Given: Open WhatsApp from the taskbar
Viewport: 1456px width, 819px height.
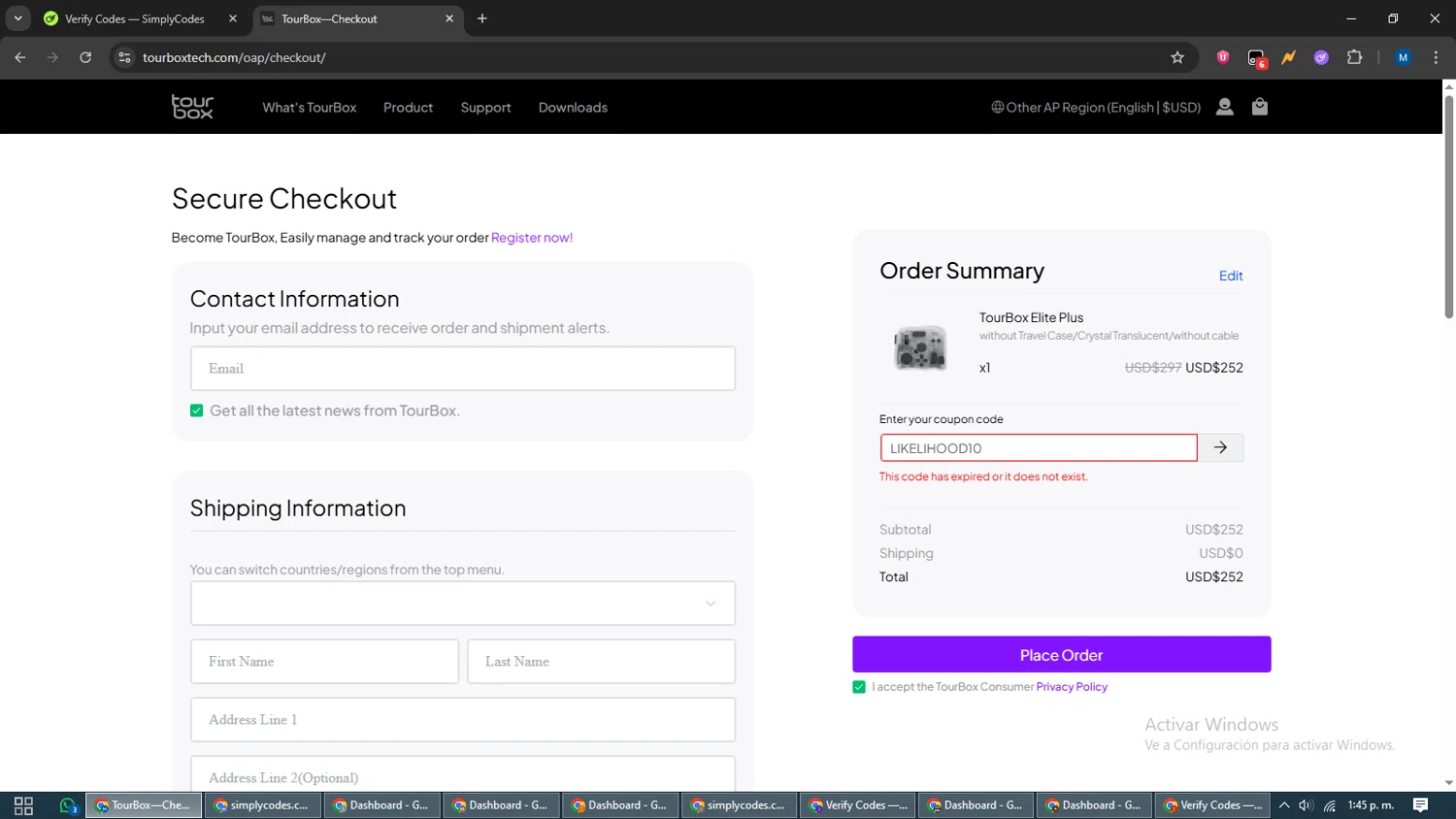Looking at the screenshot, I should click(x=68, y=805).
